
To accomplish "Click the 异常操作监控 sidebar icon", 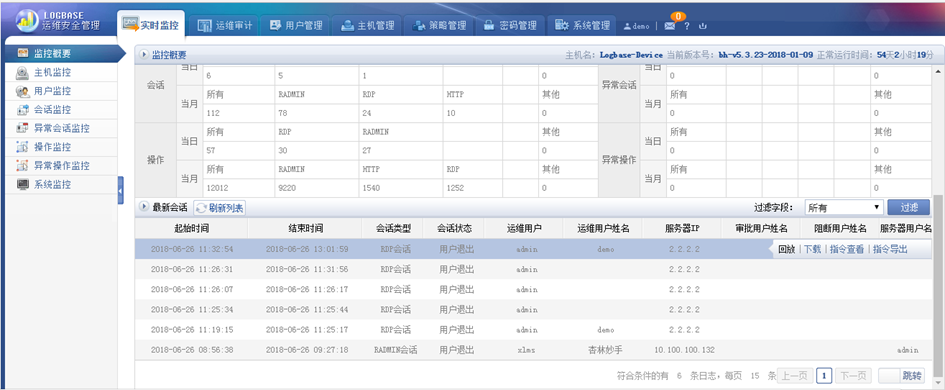I will (23, 166).
